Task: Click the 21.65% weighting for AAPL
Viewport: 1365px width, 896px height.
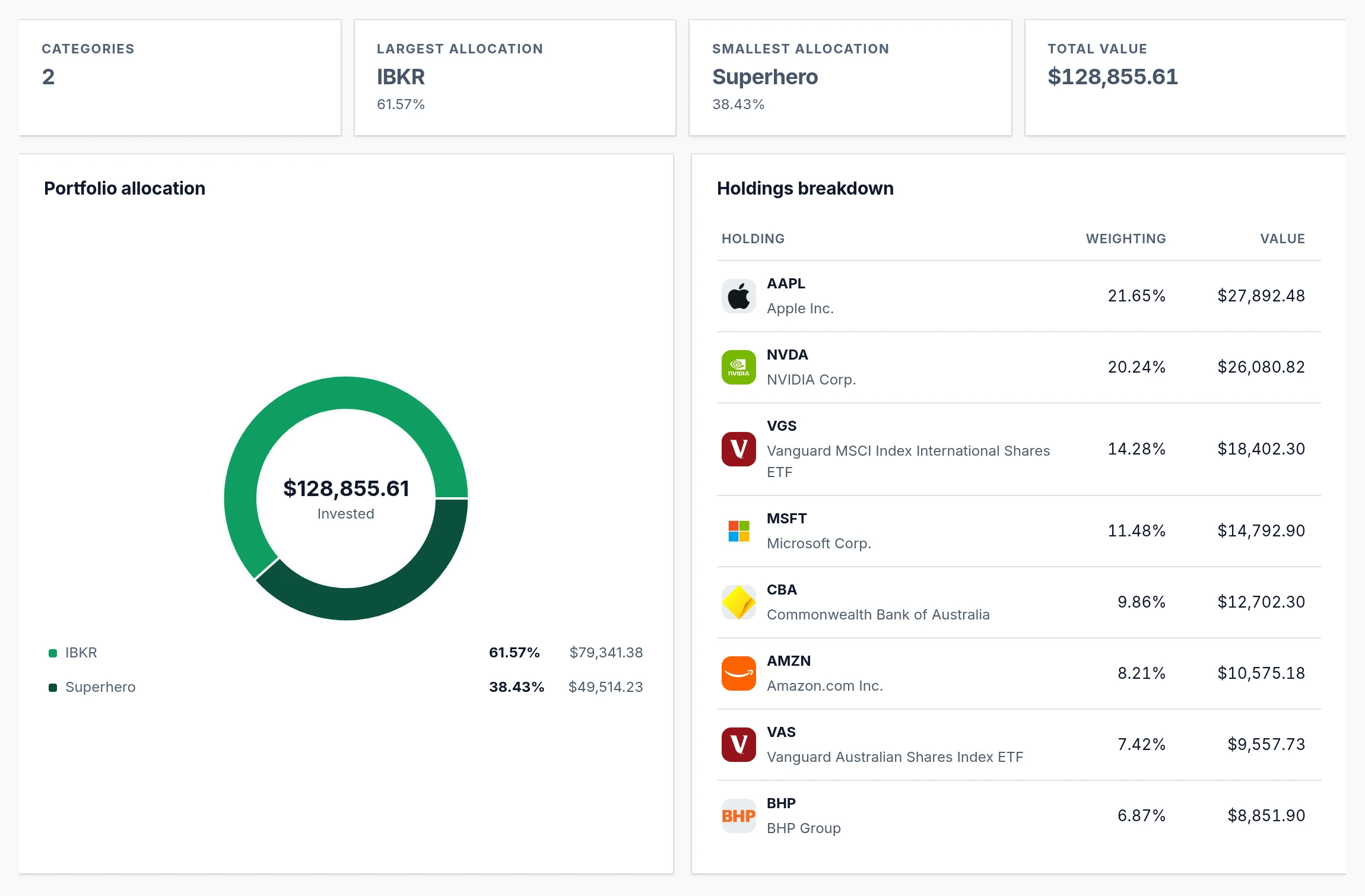Action: pyautogui.click(x=1137, y=296)
